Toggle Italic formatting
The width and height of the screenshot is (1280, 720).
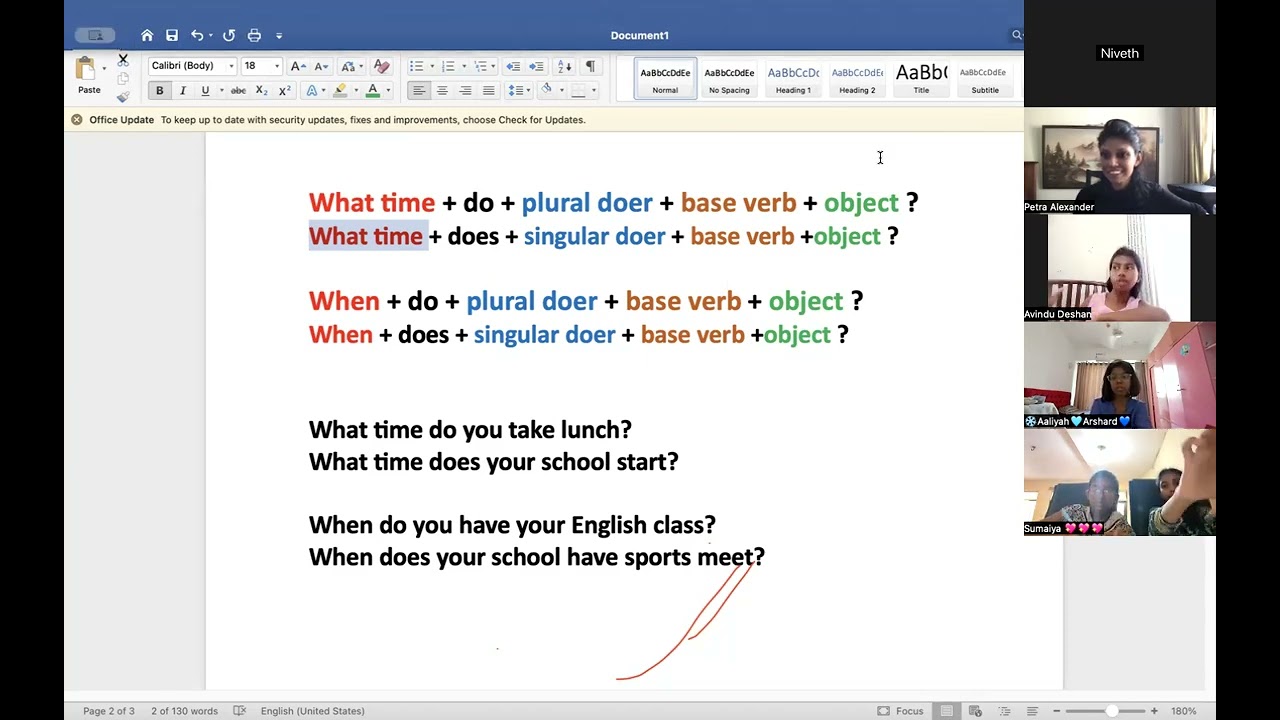point(182,91)
